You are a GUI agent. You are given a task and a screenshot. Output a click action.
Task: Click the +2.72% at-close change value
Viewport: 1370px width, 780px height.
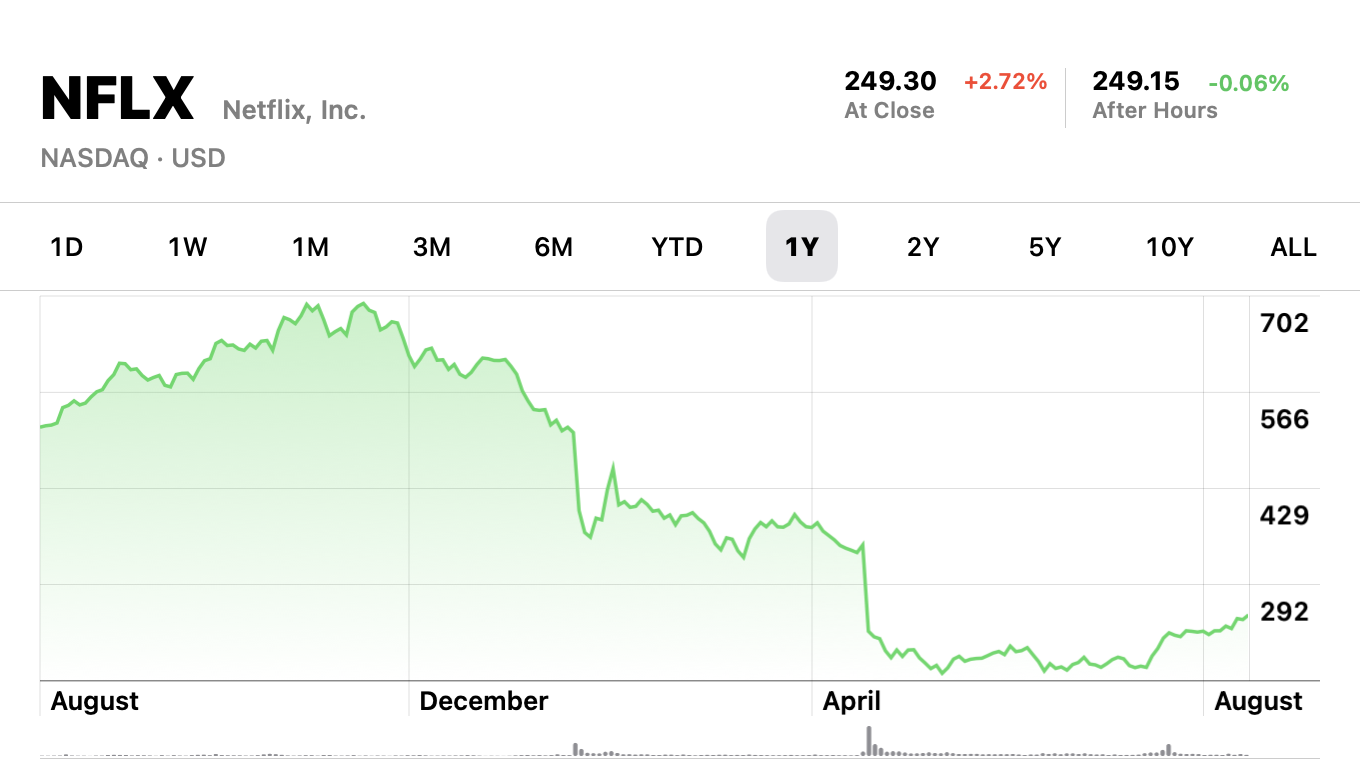[x=1005, y=82]
